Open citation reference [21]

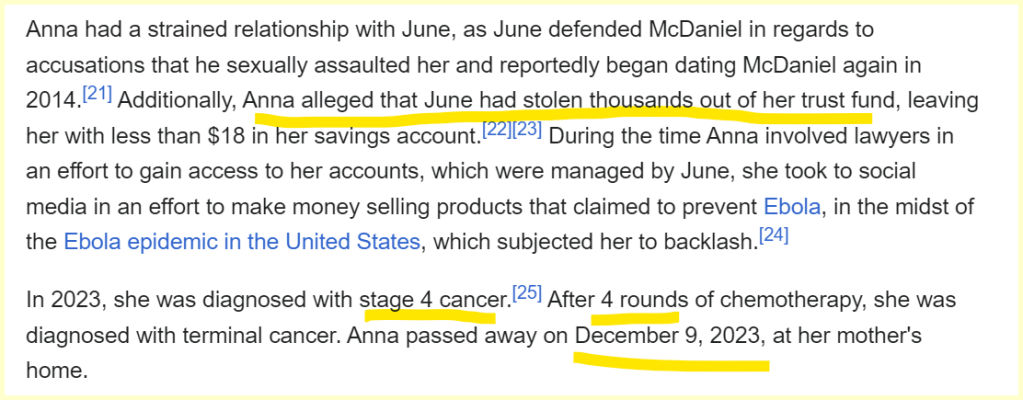click(98, 94)
